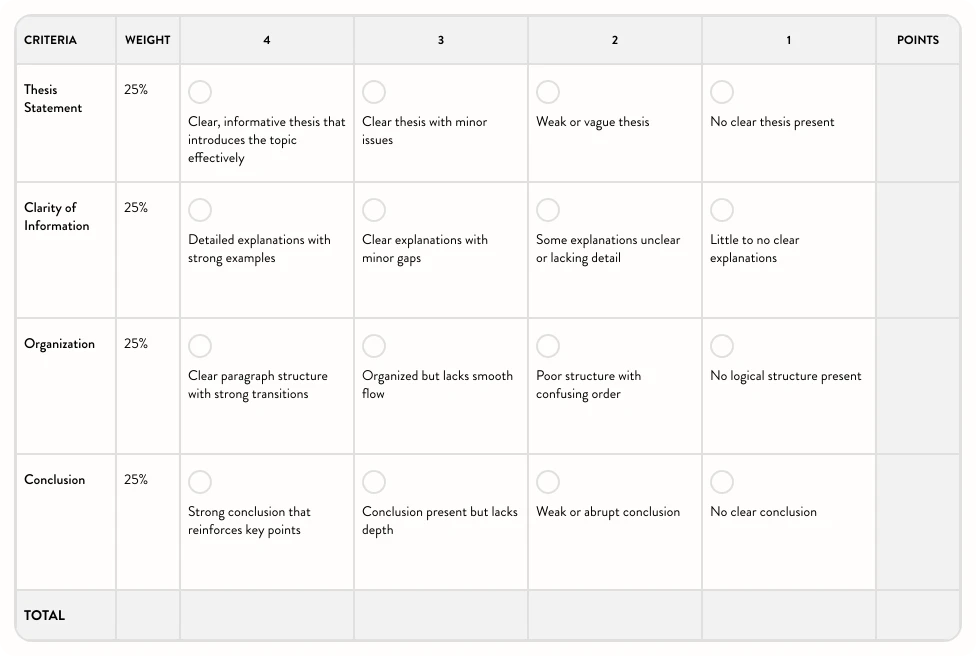Select "No clear conclusion" radio button
The height and width of the screenshot is (656, 976).
722,482
